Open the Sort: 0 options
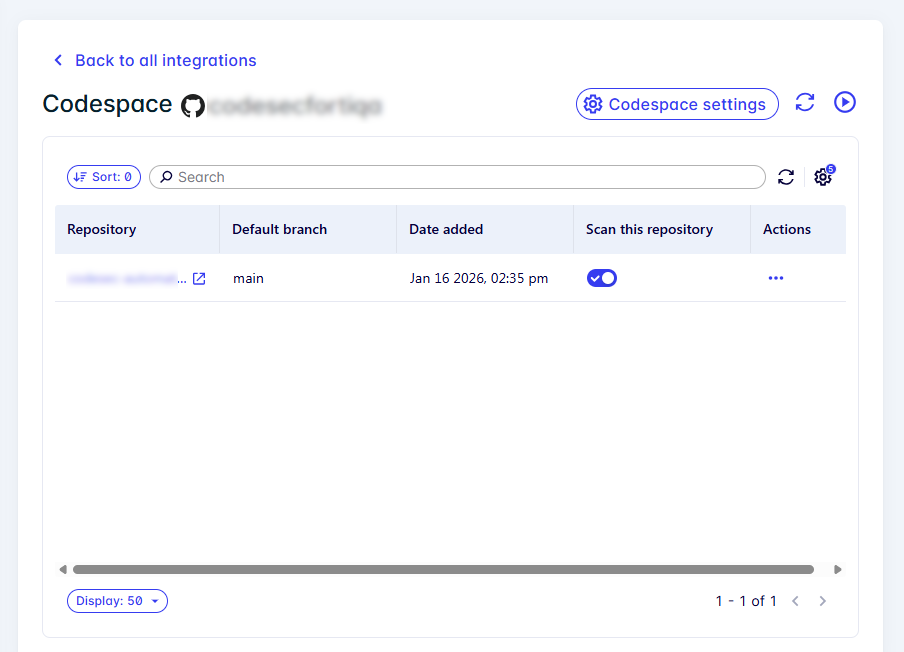 (104, 177)
